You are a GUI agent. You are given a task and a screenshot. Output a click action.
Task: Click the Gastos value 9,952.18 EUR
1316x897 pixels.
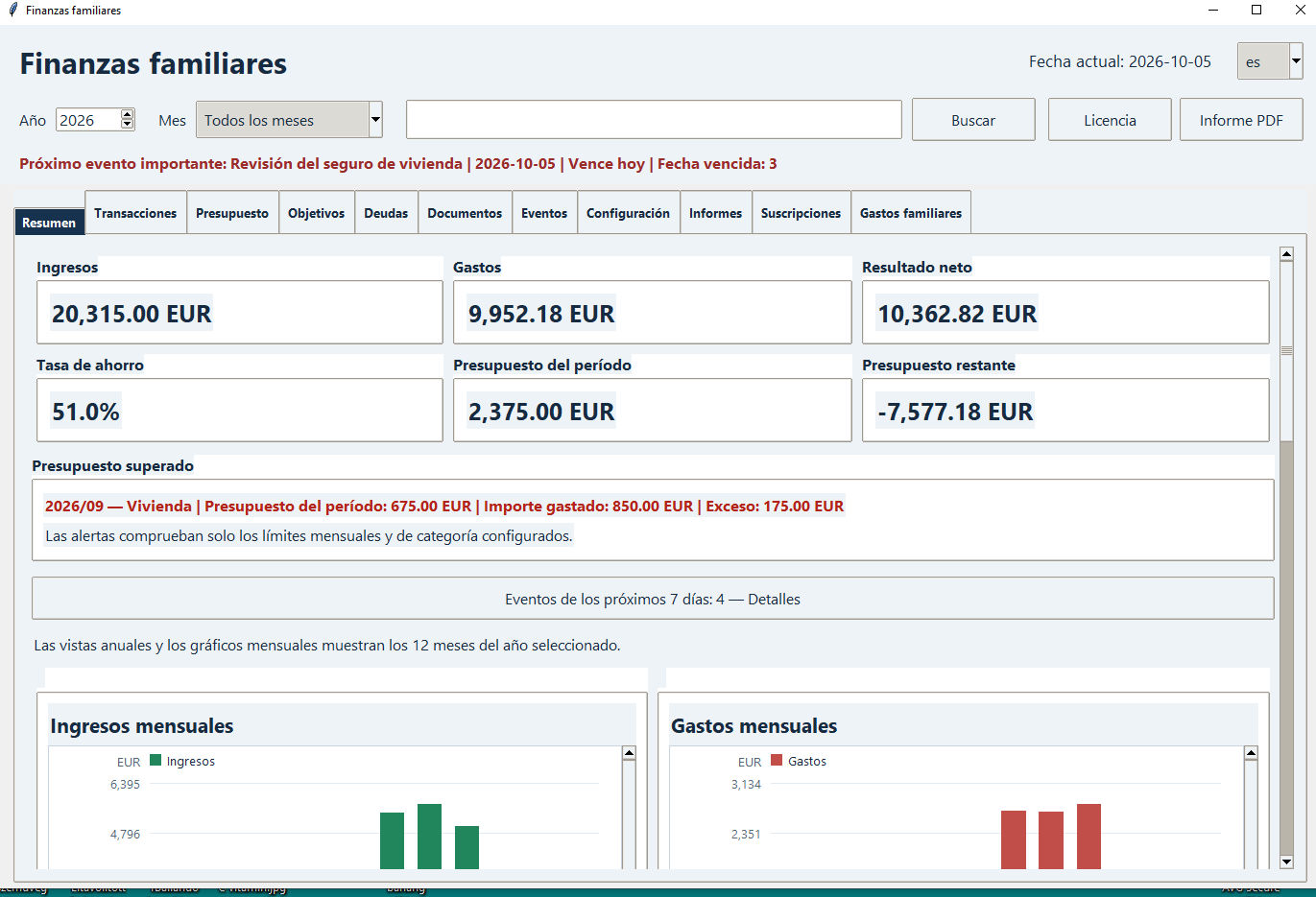click(x=541, y=314)
